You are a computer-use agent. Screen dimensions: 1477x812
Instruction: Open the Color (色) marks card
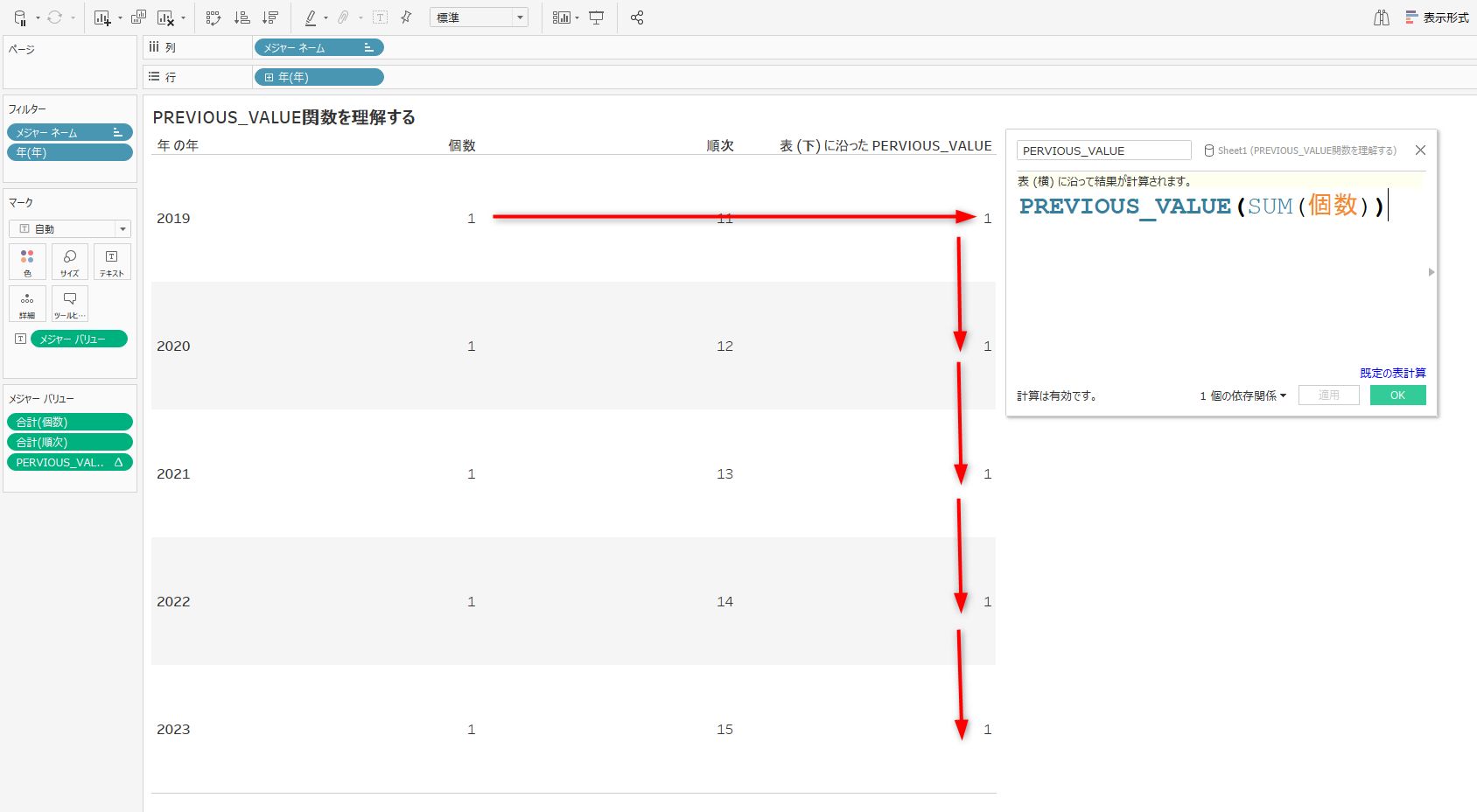tap(27, 262)
